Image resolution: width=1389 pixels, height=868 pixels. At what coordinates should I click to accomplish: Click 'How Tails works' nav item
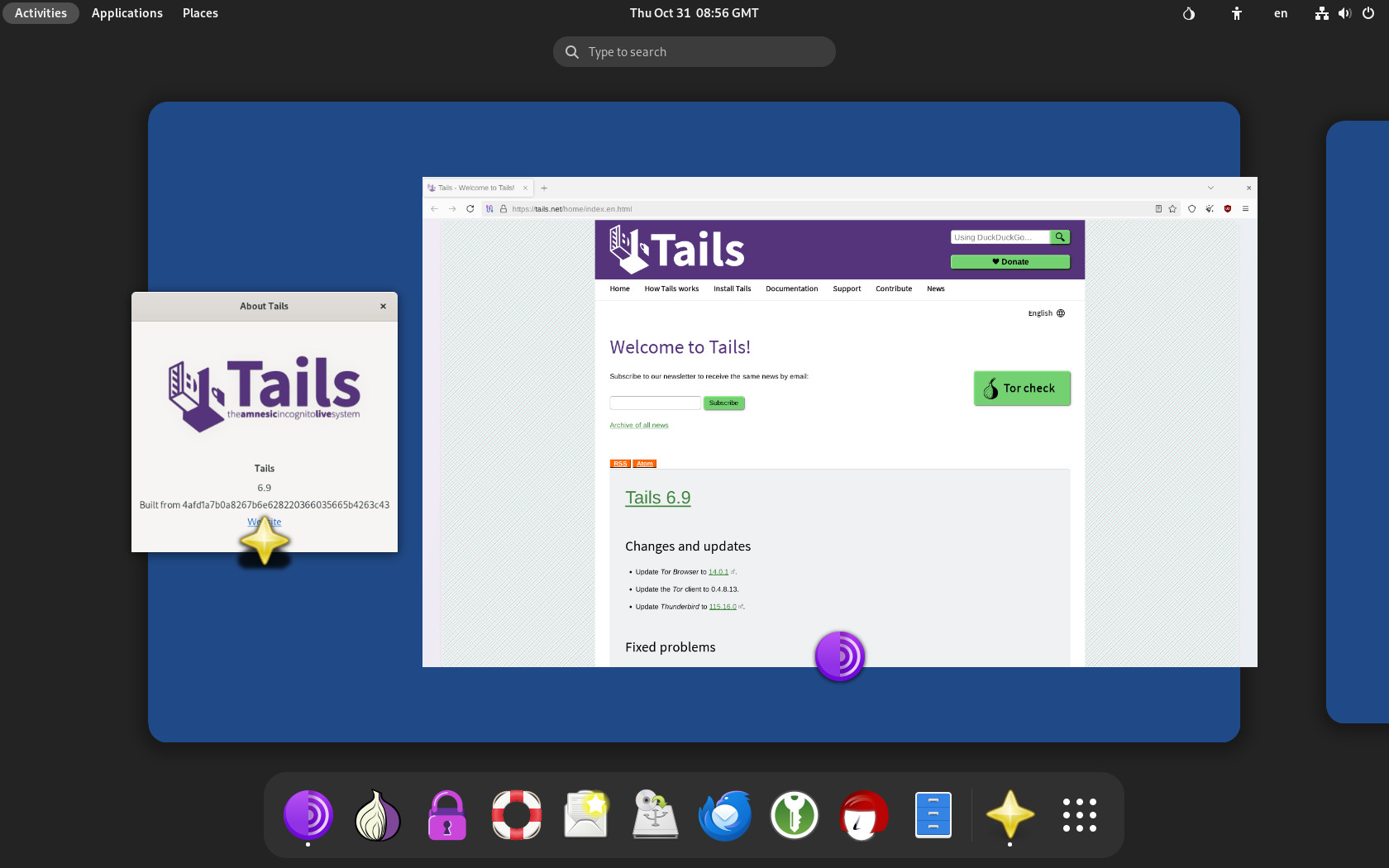(671, 289)
